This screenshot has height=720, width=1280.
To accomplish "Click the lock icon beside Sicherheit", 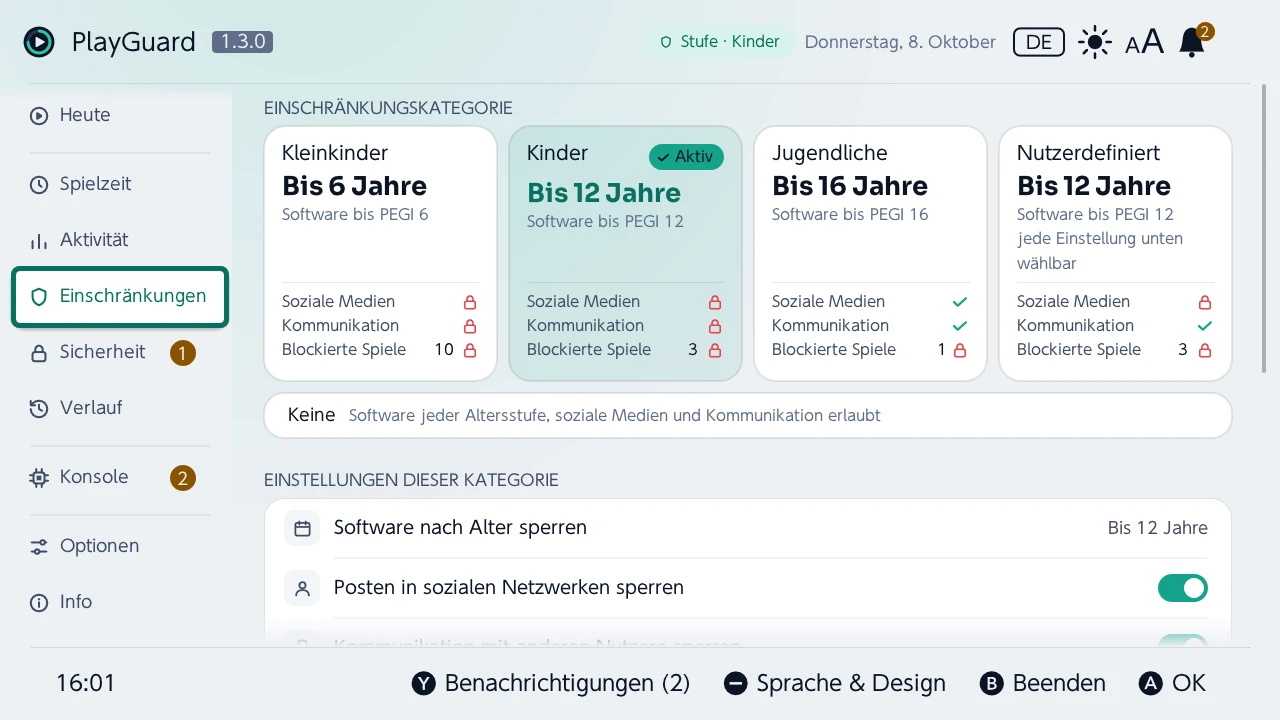I will coord(39,352).
